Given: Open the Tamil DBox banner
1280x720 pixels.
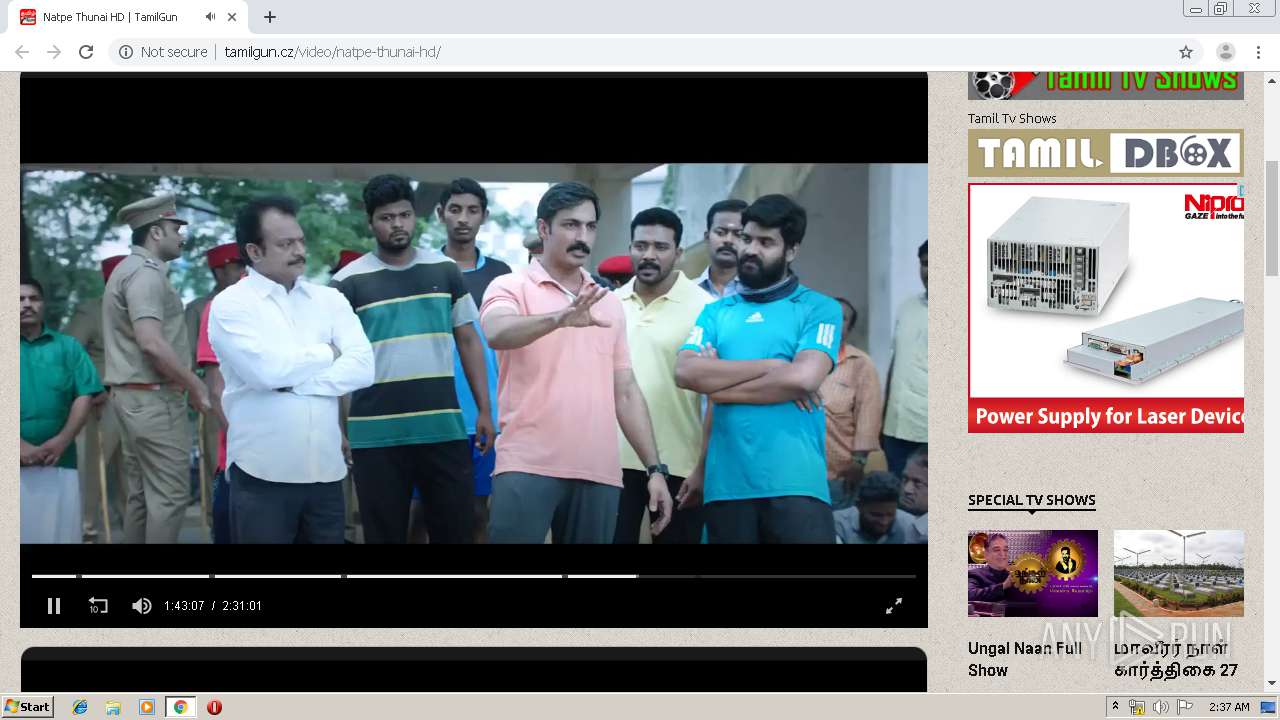Looking at the screenshot, I should [1106, 153].
